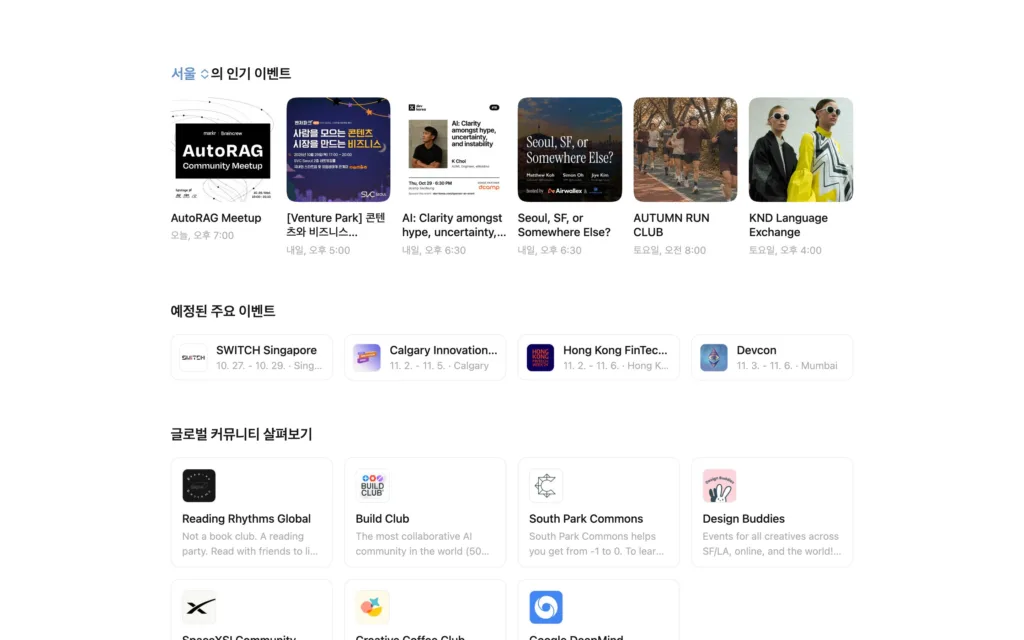Click the 내일, 오후 5:00 event time
This screenshot has height=640, width=1024.
coord(318,250)
